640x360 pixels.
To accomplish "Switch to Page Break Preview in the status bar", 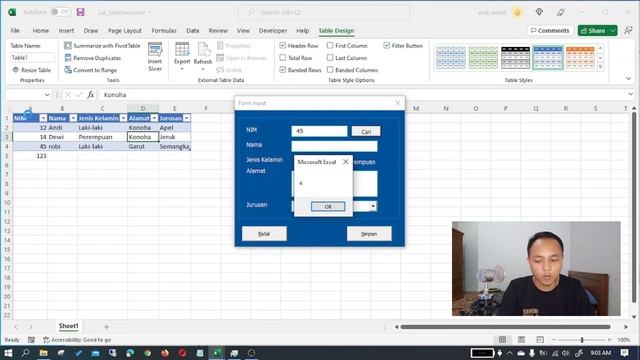I will [x=540, y=340].
